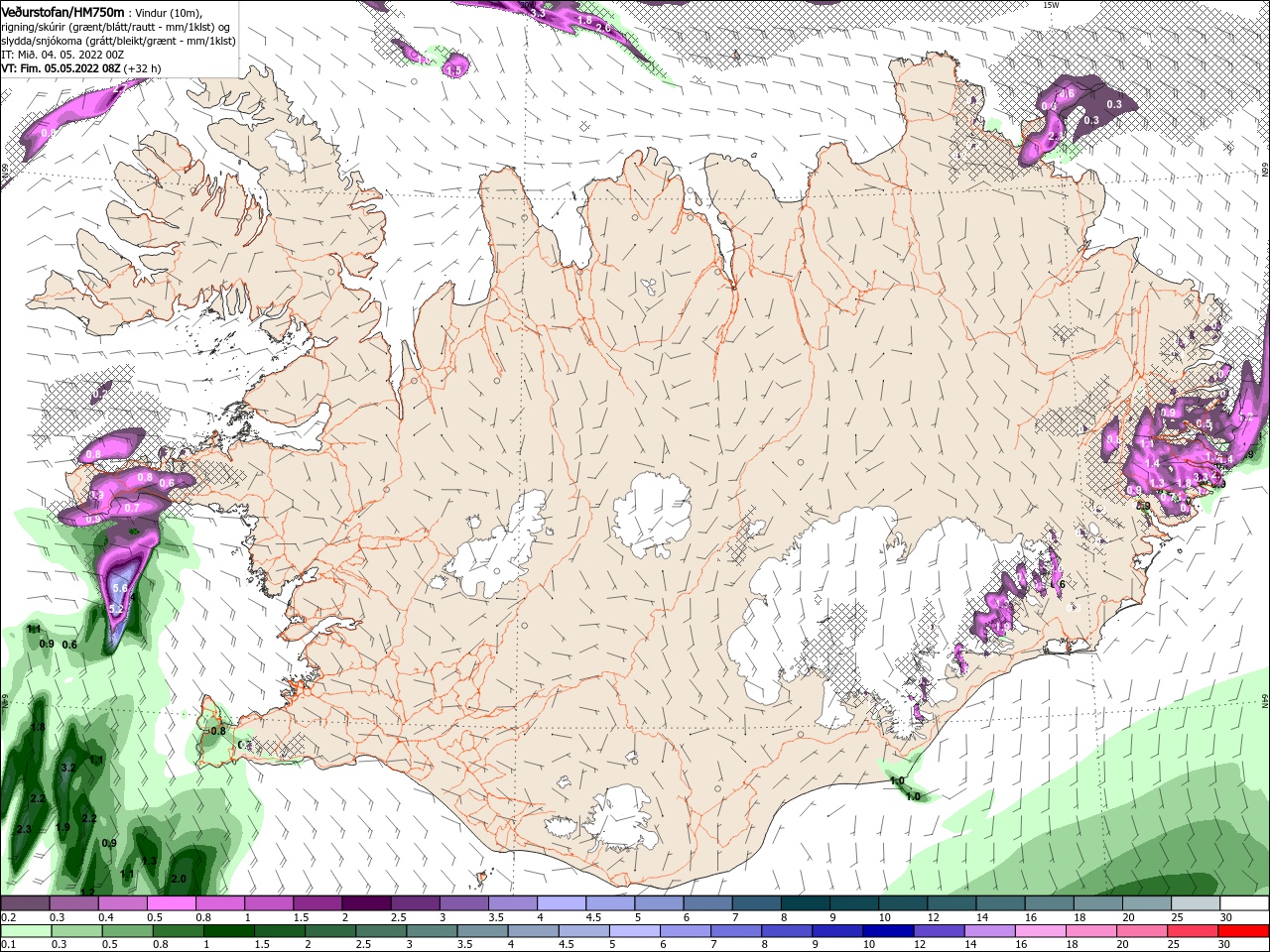Click the '-0.8' value on Reykjanes peninsula

coord(216,732)
